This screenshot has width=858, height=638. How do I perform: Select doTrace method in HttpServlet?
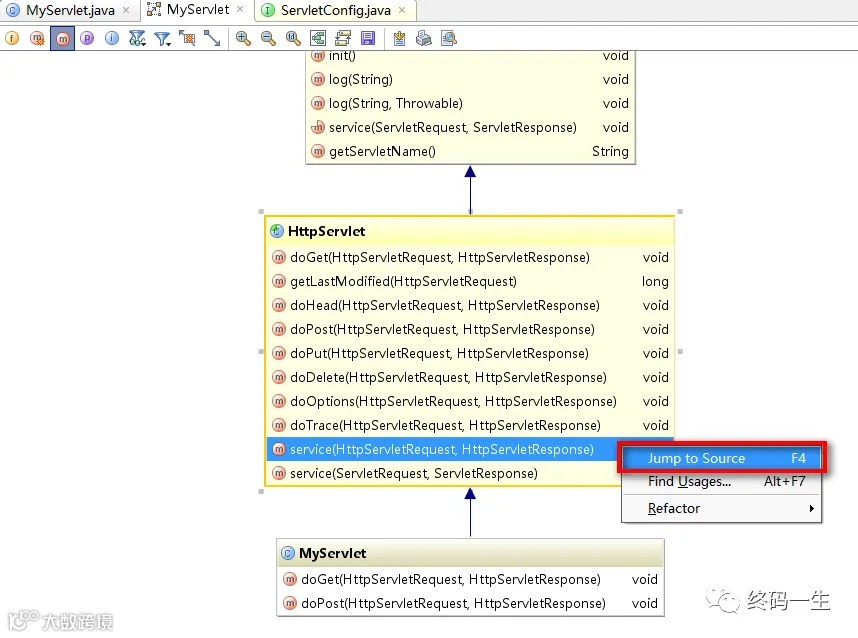pyautogui.click(x=469, y=426)
